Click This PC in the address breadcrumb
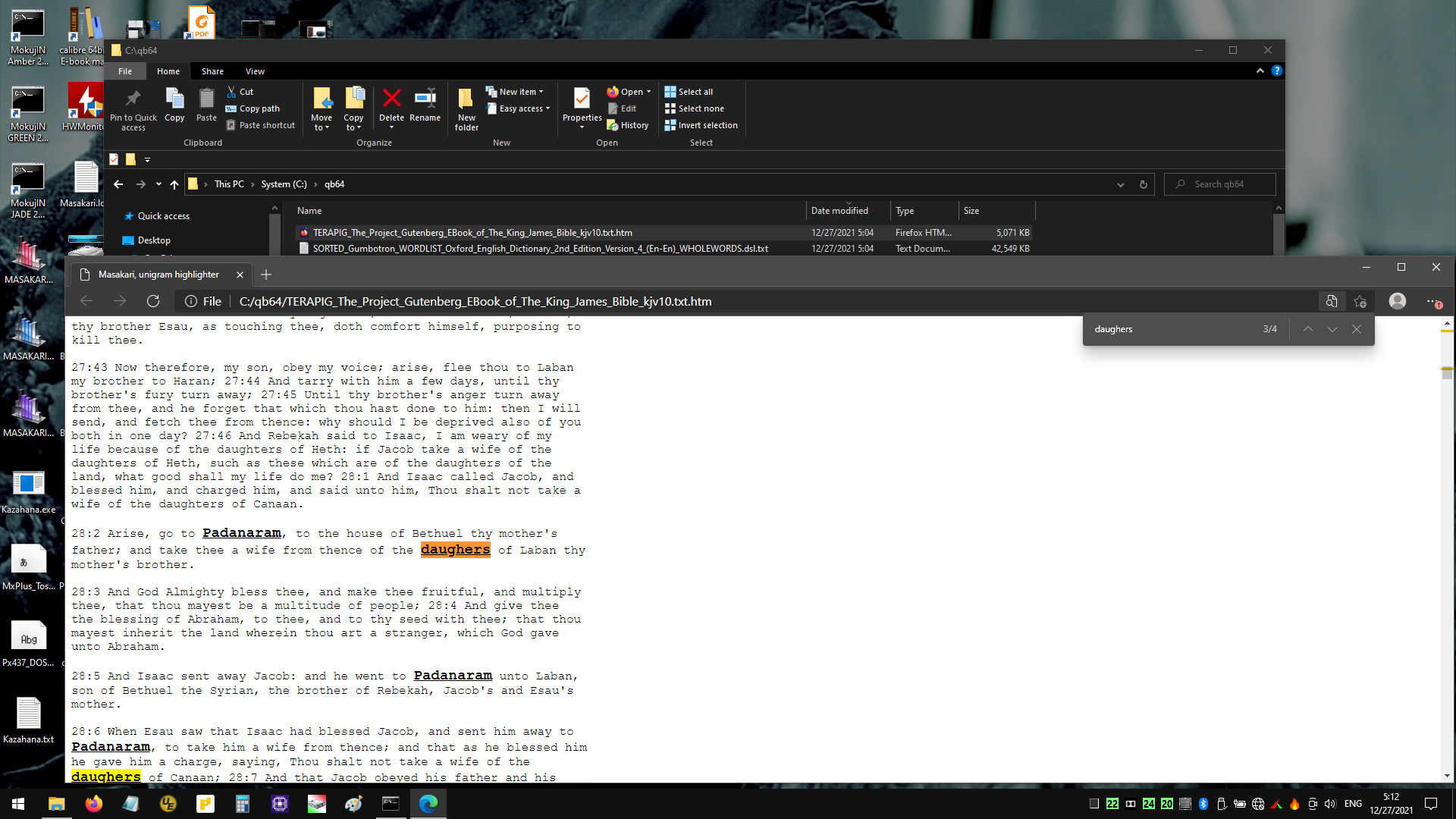The height and width of the screenshot is (819, 1456). pos(229,184)
